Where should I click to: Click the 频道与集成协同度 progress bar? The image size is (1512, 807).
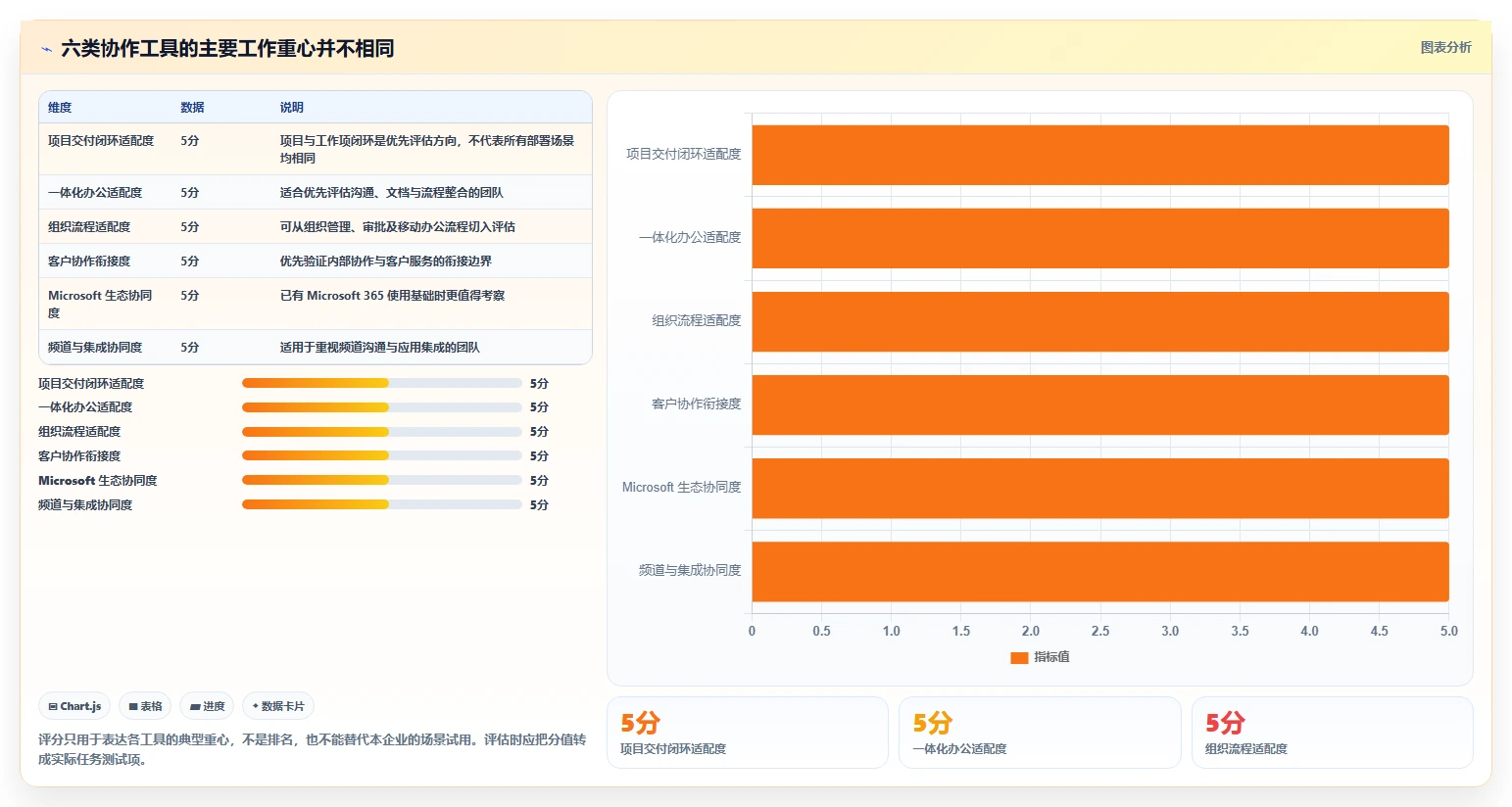[x=382, y=504]
